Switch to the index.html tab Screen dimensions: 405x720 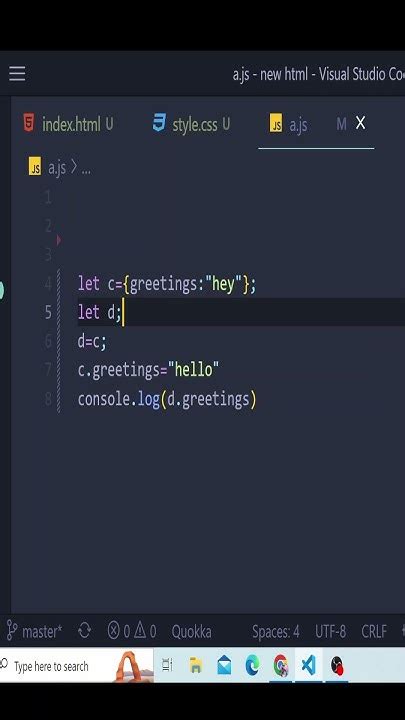click(x=68, y=124)
